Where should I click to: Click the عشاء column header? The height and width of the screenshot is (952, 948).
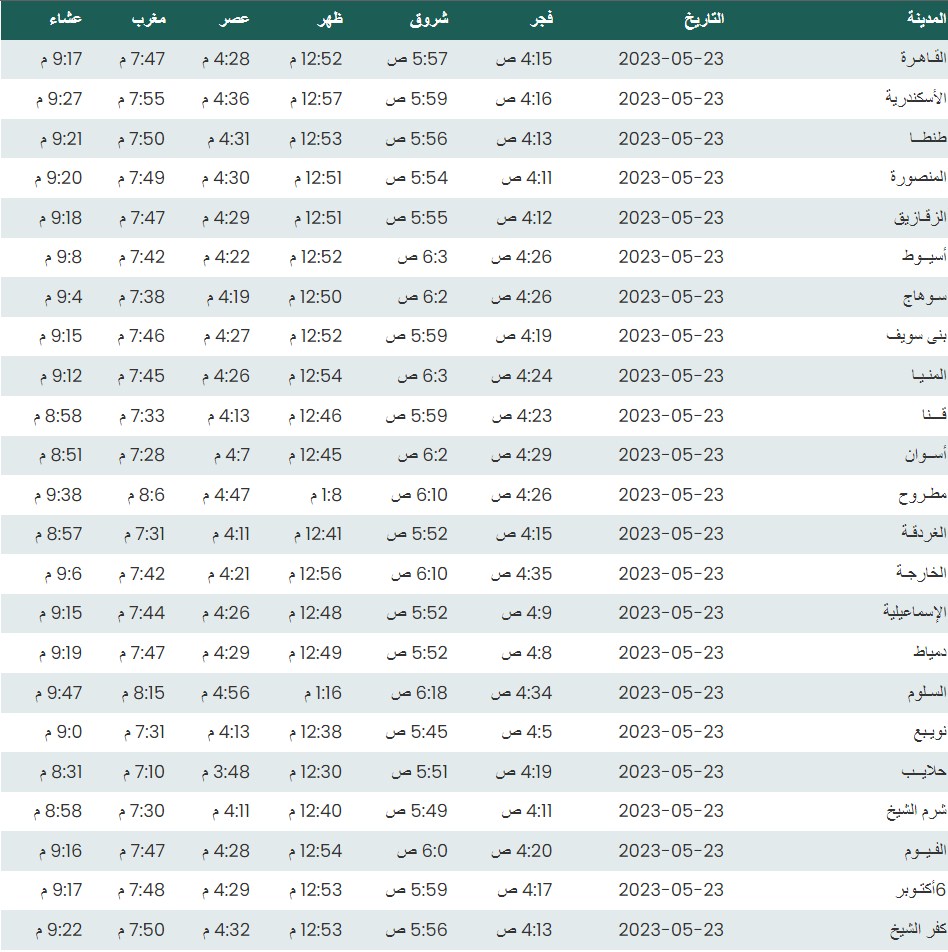pyautogui.click(x=66, y=19)
